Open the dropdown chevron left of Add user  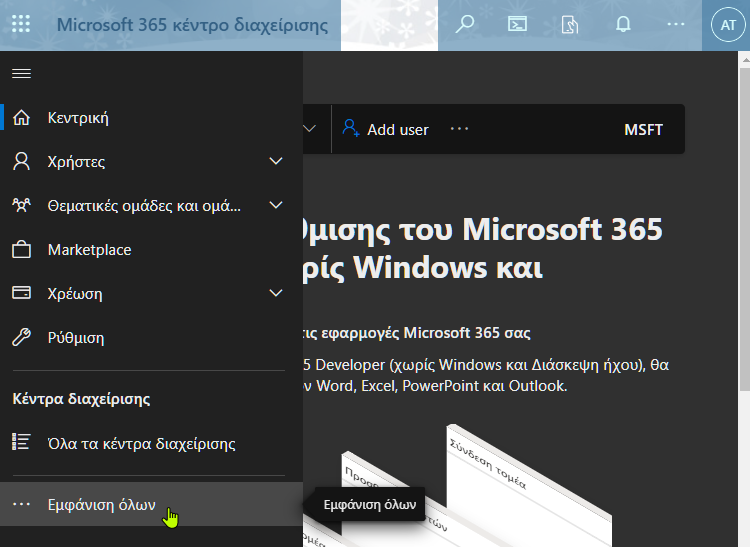(x=309, y=129)
